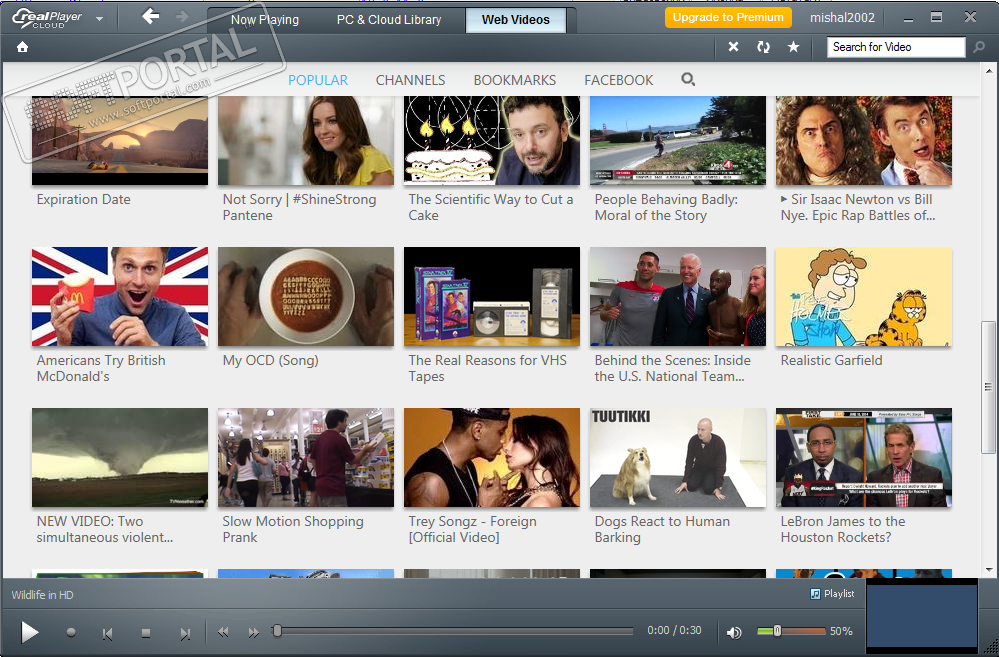The height and width of the screenshot is (657, 999).
Task: Open the Behind the Scenes U.S. National Team thumbnail
Action: pyautogui.click(x=678, y=296)
